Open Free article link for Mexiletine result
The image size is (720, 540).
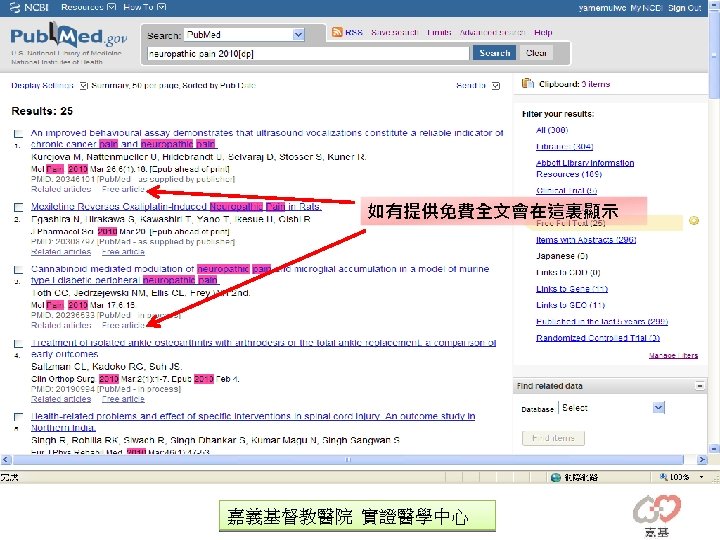(x=123, y=252)
